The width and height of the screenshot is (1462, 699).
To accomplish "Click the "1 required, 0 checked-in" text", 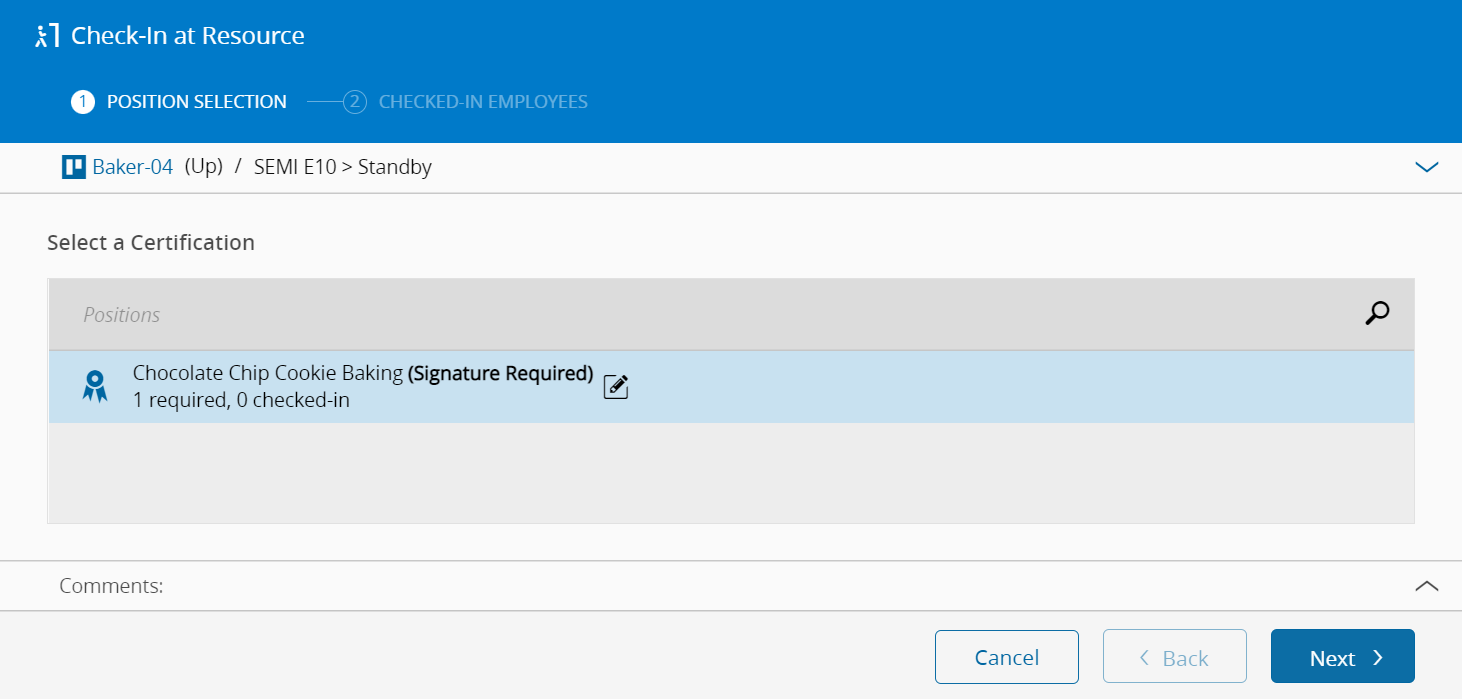I will coord(241,400).
